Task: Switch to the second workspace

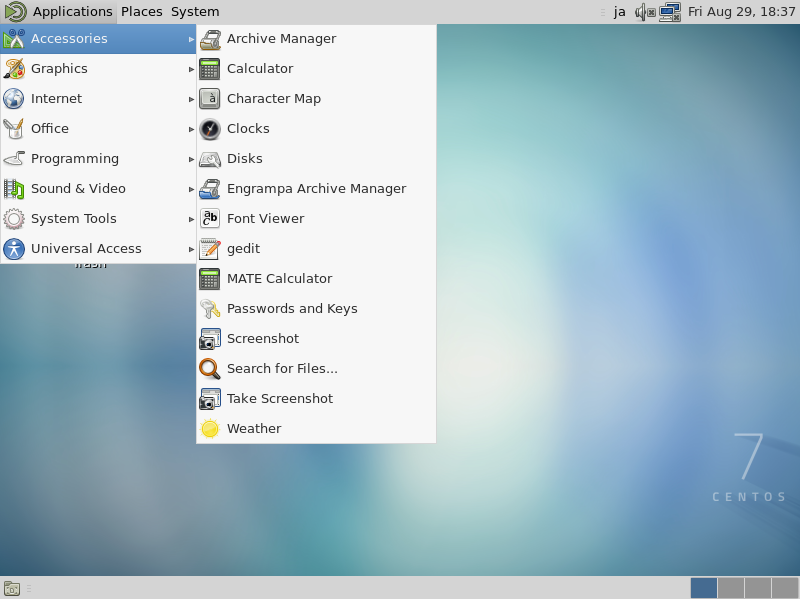Action: coord(731,588)
